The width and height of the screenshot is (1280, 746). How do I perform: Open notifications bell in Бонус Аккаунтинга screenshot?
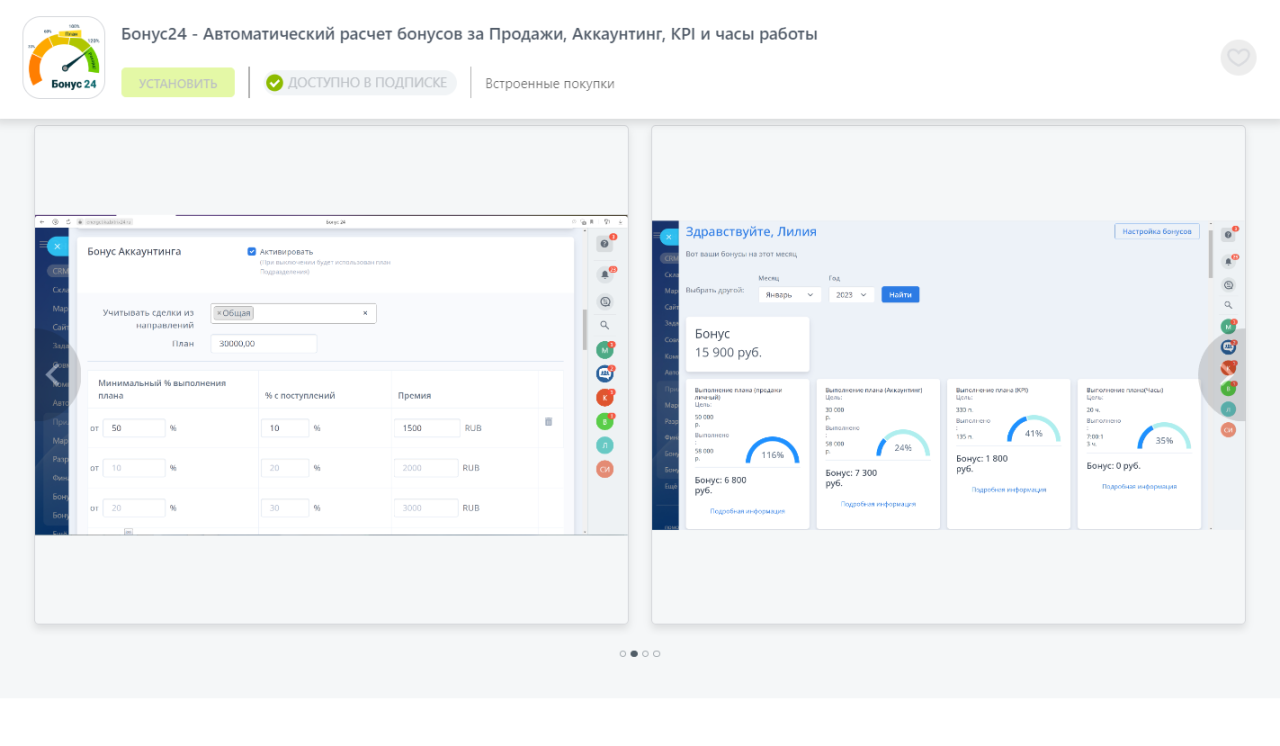[604, 274]
